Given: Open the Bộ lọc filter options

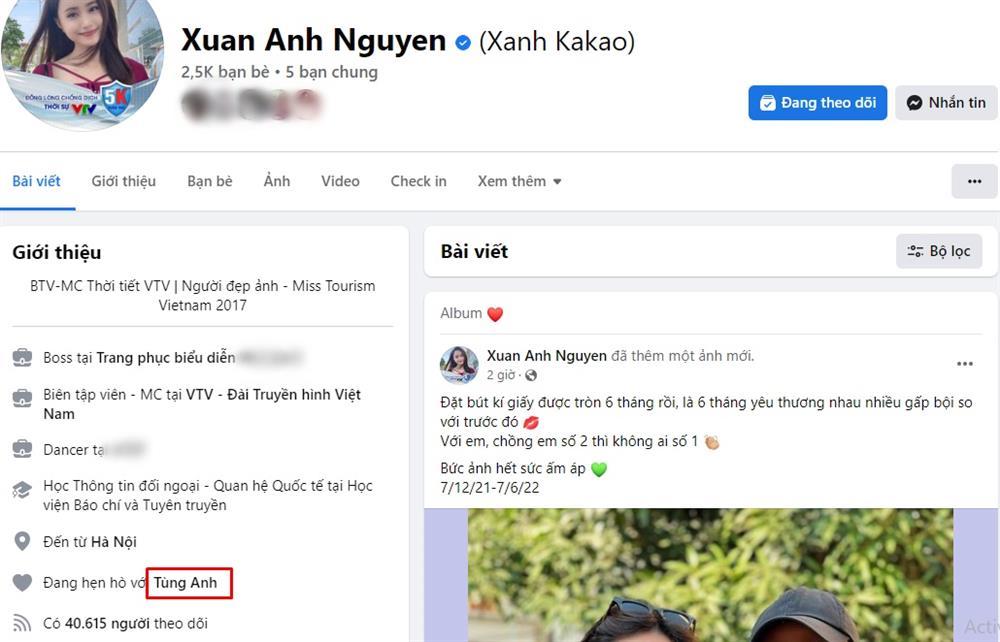Looking at the screenshot, I should [x=939, y=251].
